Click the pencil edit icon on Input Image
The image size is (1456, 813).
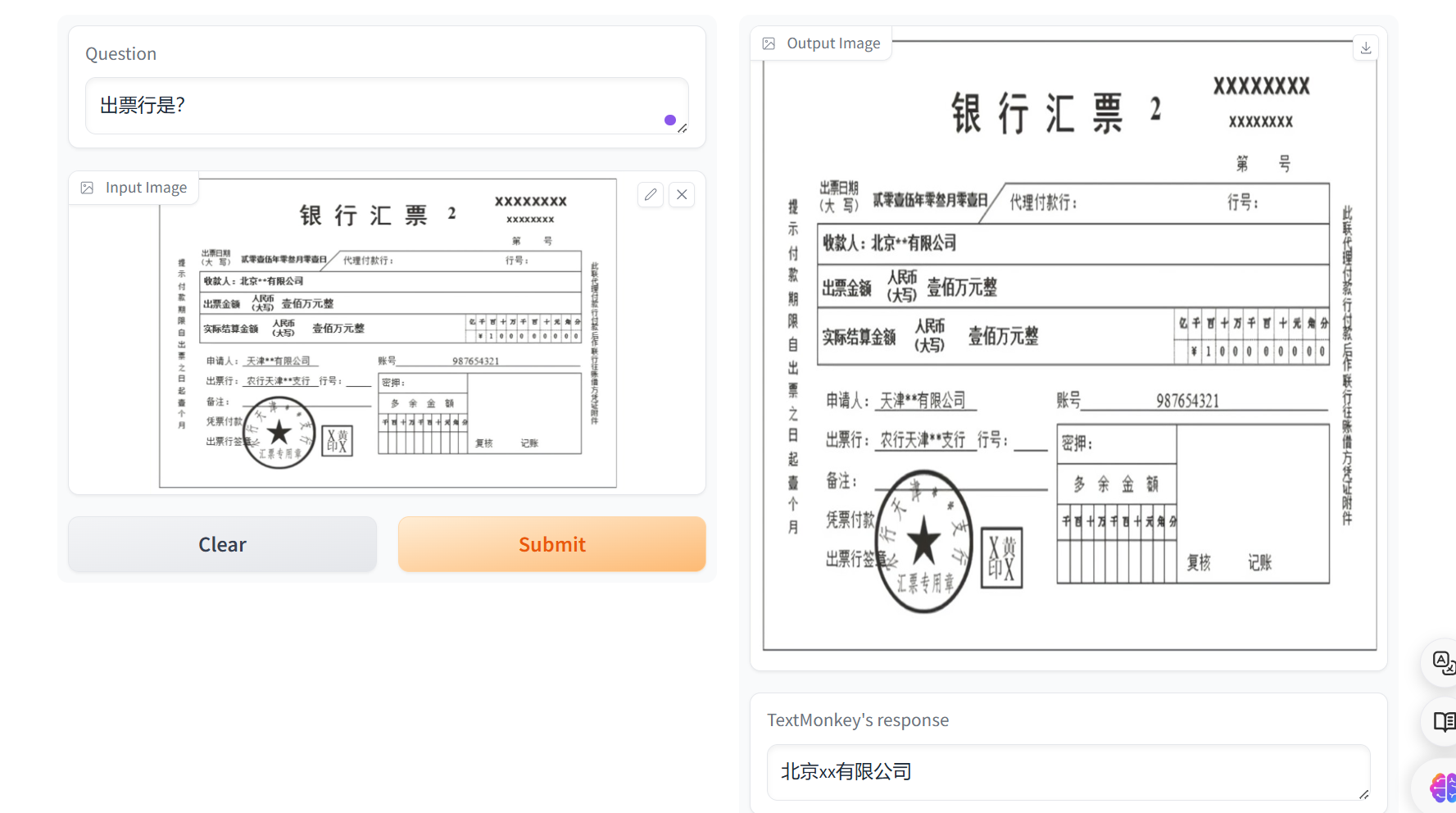tap(651, 194)
